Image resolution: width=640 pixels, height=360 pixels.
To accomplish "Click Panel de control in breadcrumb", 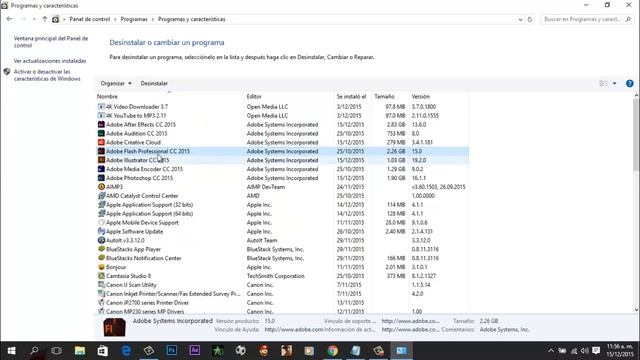I will [90, 19].
